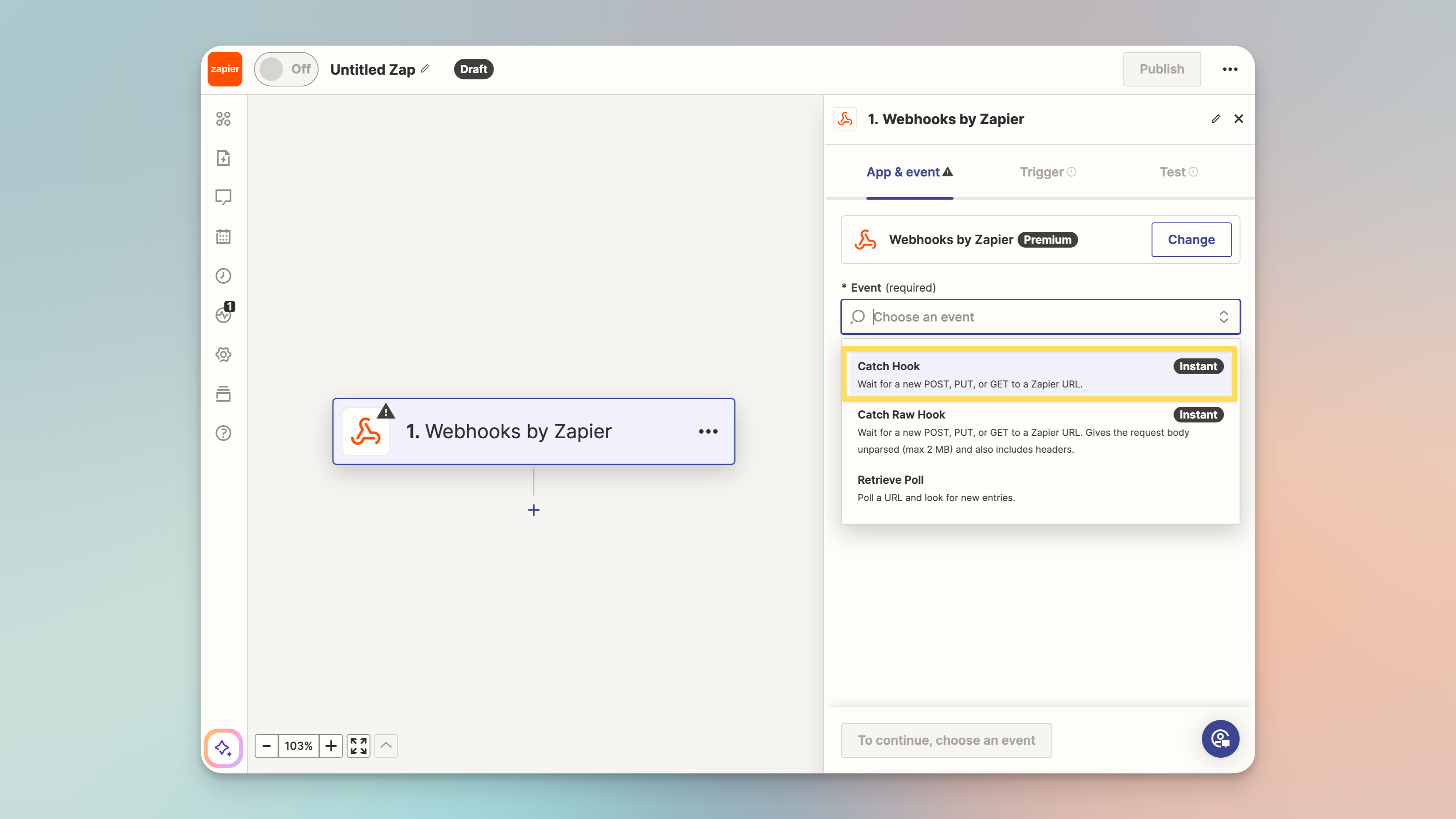Close the step editor panel
The width and height of the screenshot is (1456, 819).
pos(1238,119)
